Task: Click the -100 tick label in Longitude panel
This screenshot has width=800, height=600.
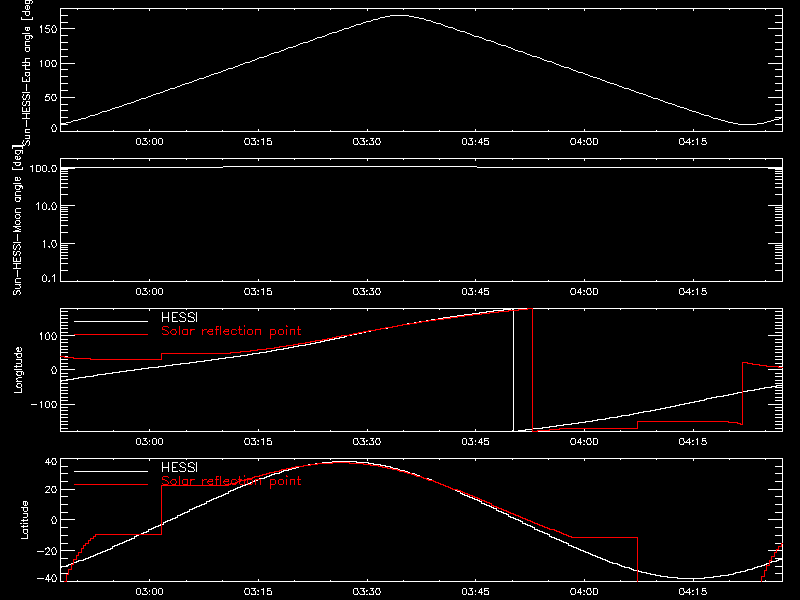Action: tap(44, 404)
